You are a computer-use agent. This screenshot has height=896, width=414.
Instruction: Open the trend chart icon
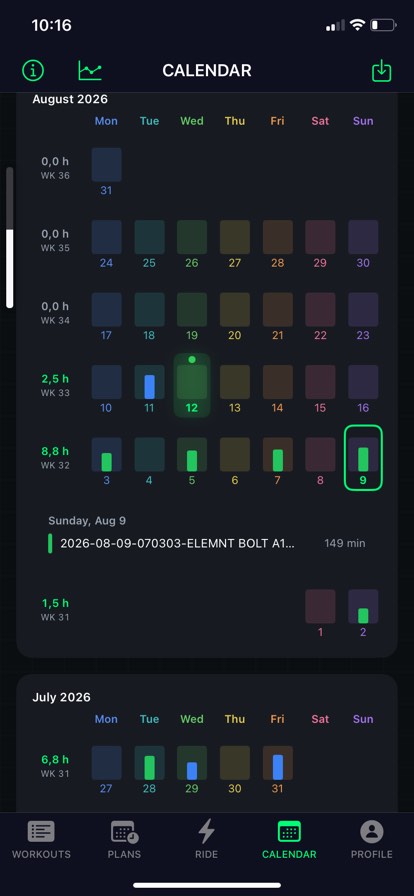[x=90, y=70]
